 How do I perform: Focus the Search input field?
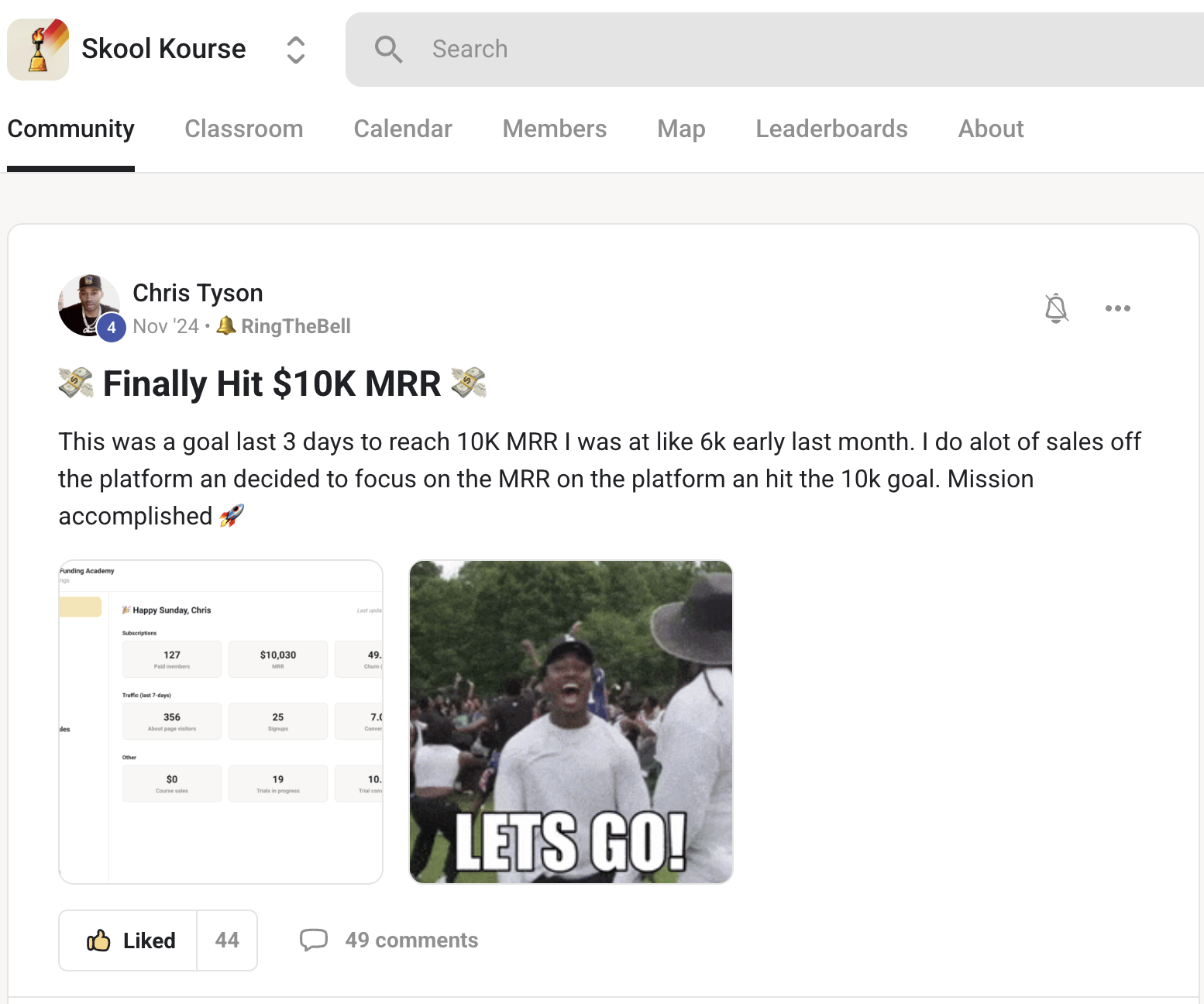pyautogui.click(x=775, y=50)
